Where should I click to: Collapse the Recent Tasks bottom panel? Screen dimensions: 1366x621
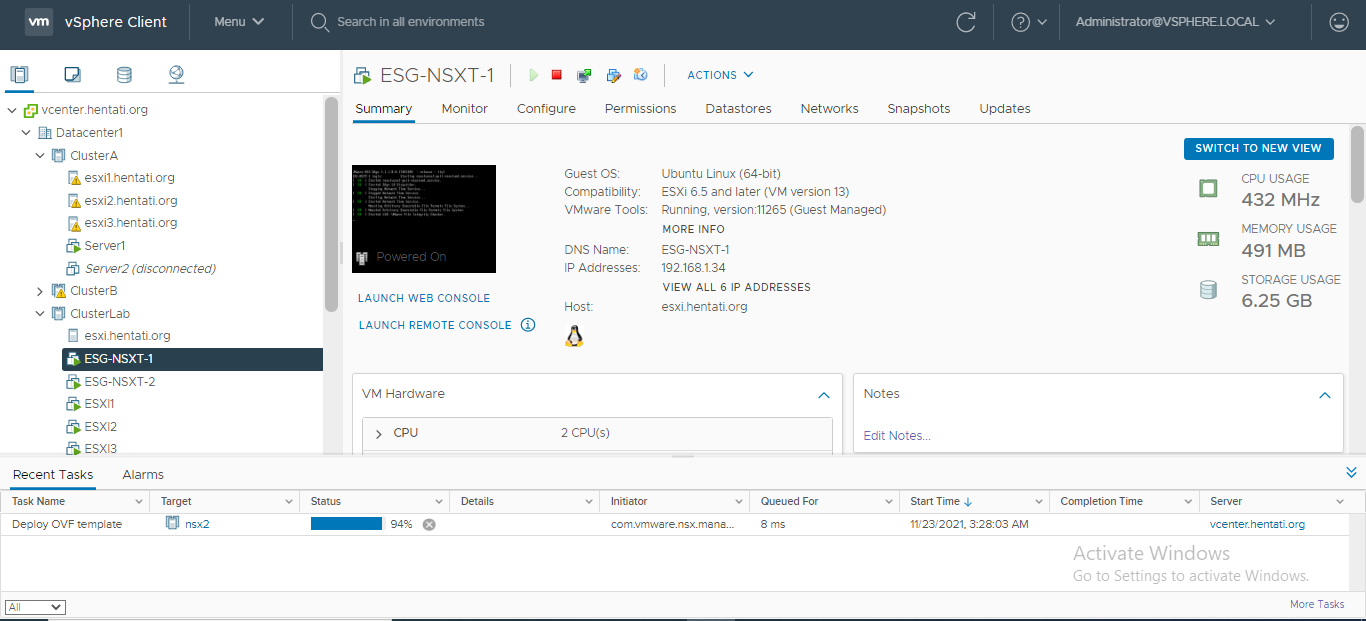pos(1351,473)
